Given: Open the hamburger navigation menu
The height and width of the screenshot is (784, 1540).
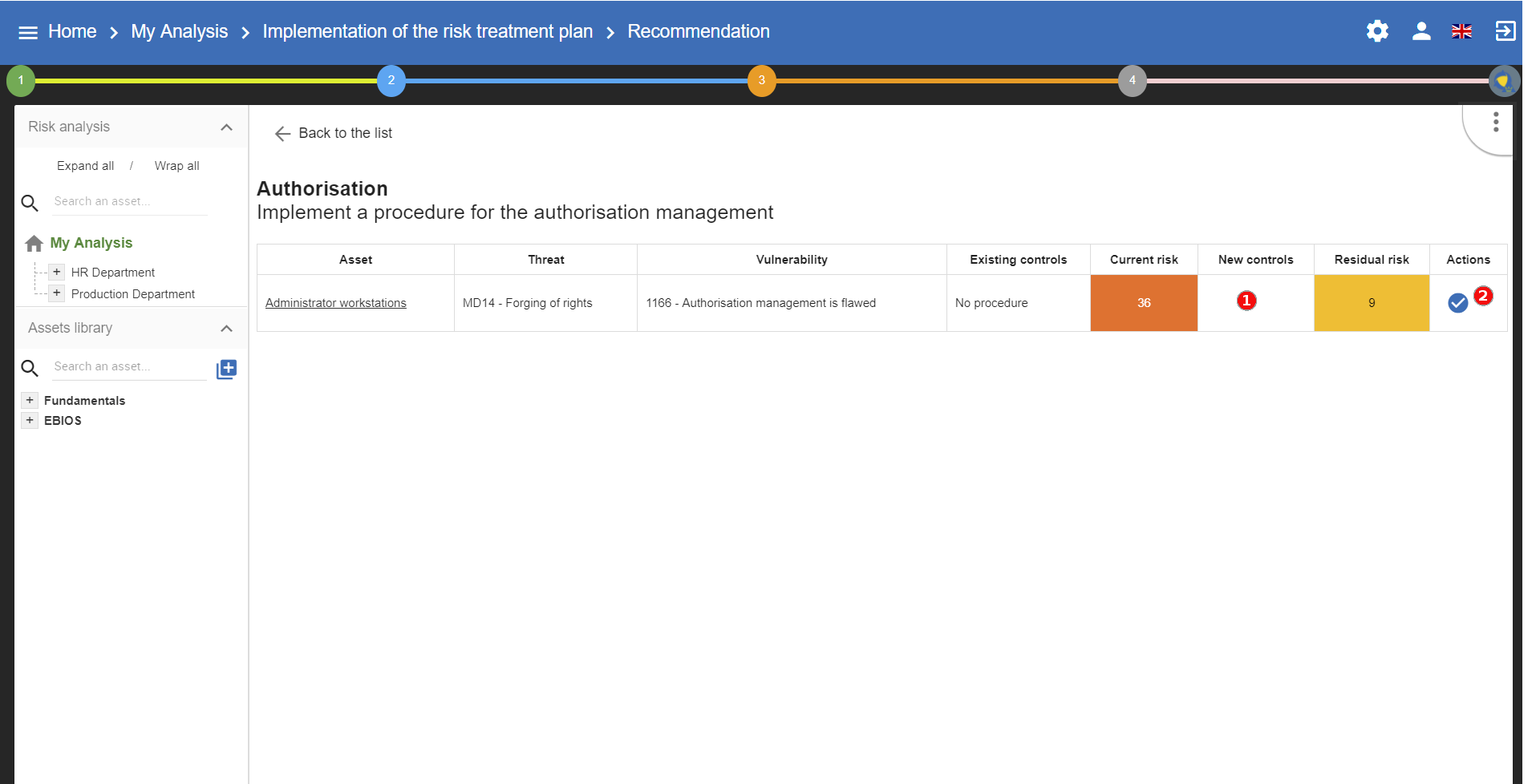Looking at the screenshot, I should 27,31.
